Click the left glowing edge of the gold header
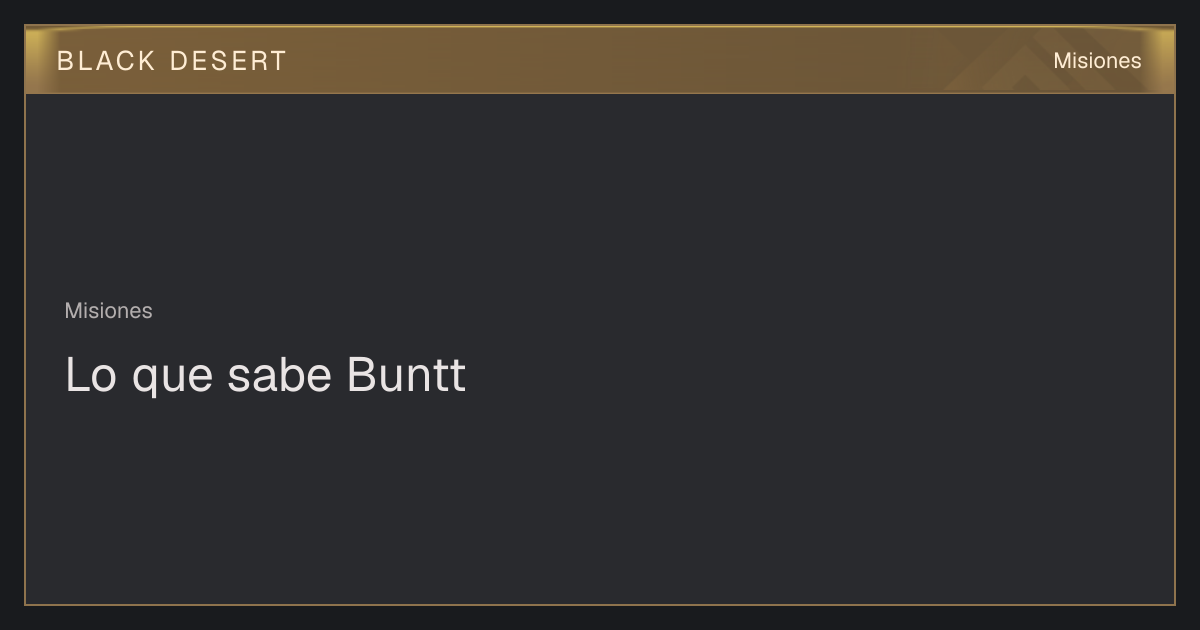Viewport: 1200px width, 630px height. (36, 60)
